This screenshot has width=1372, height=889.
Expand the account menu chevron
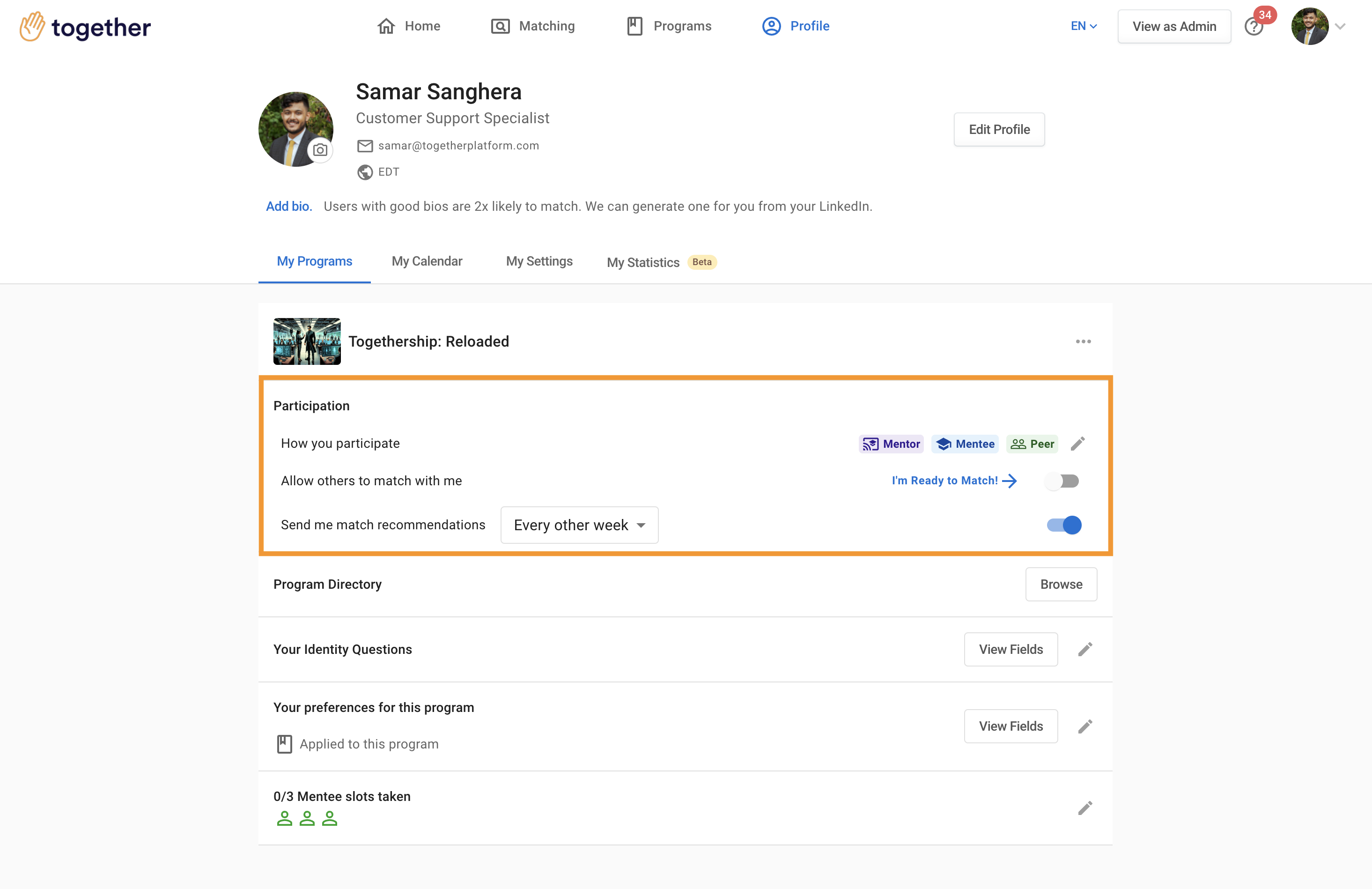click(x=1340, y=27)
